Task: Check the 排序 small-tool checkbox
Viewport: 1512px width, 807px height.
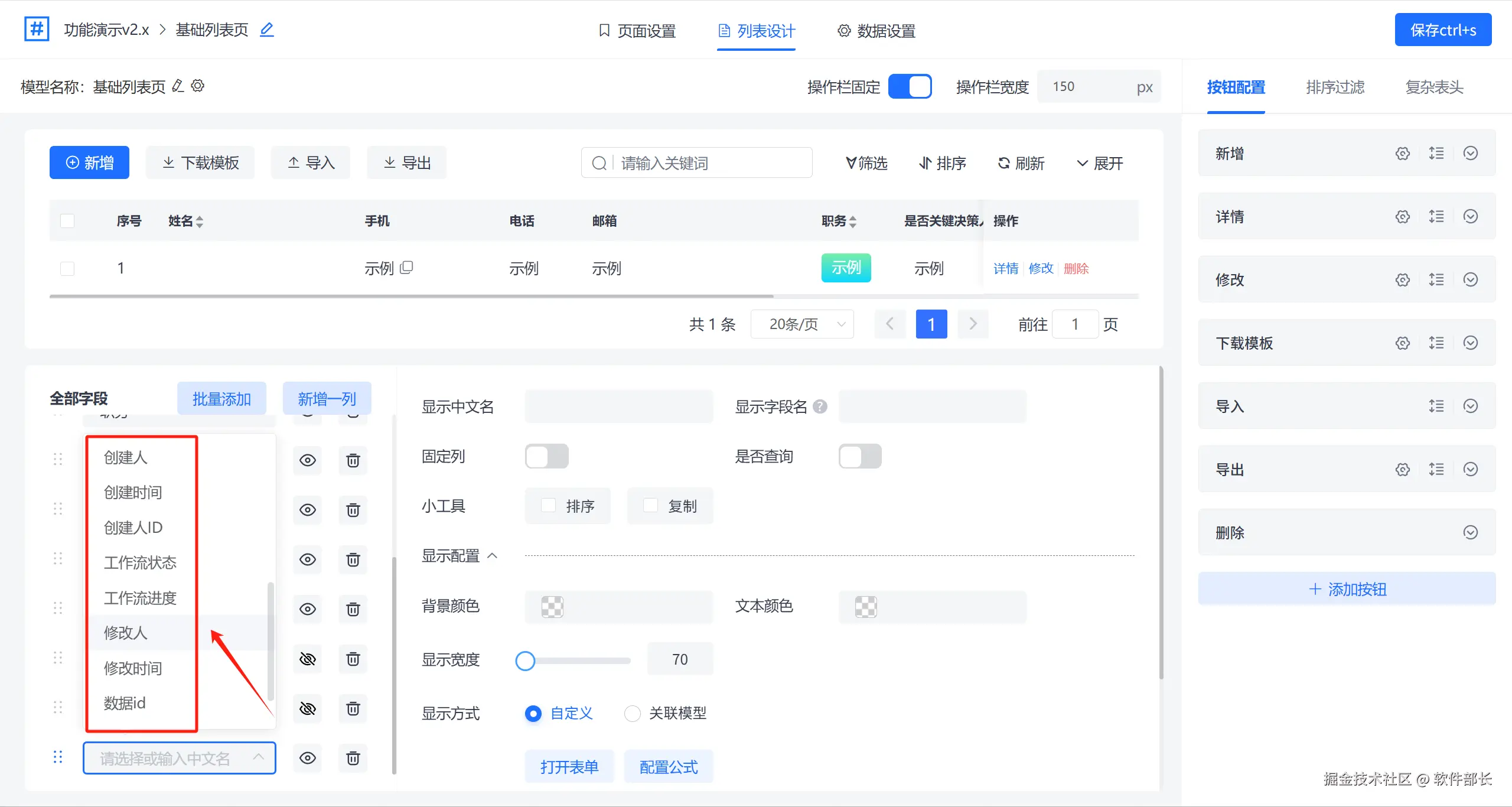Action: tap(549, 506)
